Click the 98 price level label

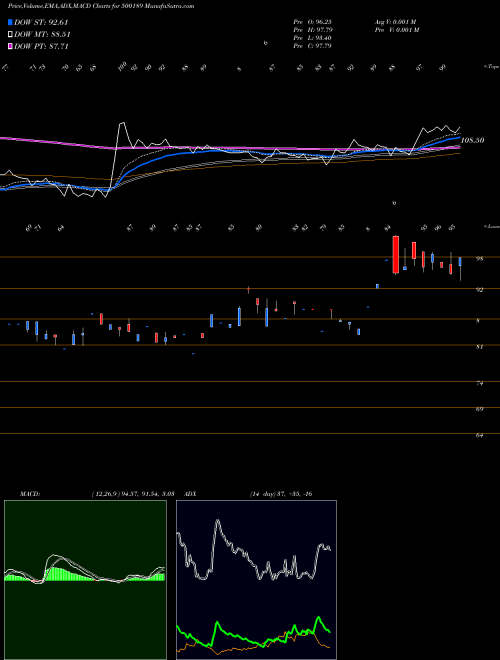[x=479, y=259]
